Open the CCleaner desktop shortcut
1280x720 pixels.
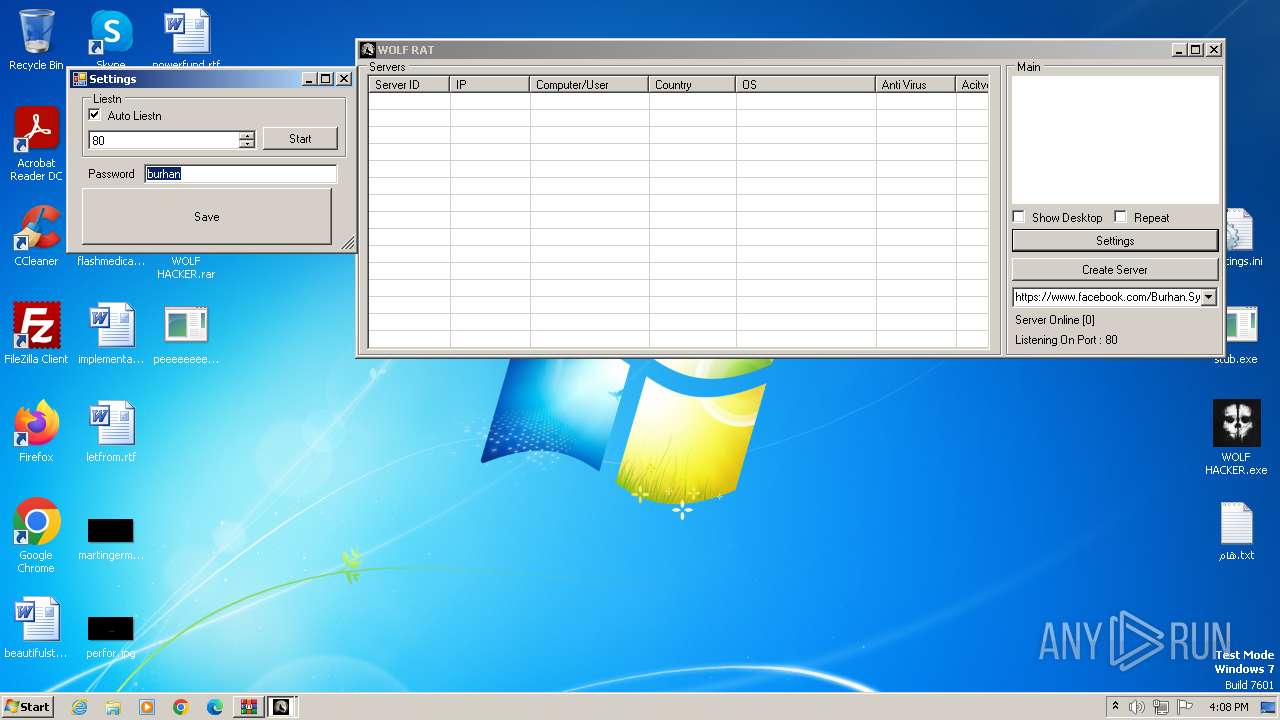36,237
